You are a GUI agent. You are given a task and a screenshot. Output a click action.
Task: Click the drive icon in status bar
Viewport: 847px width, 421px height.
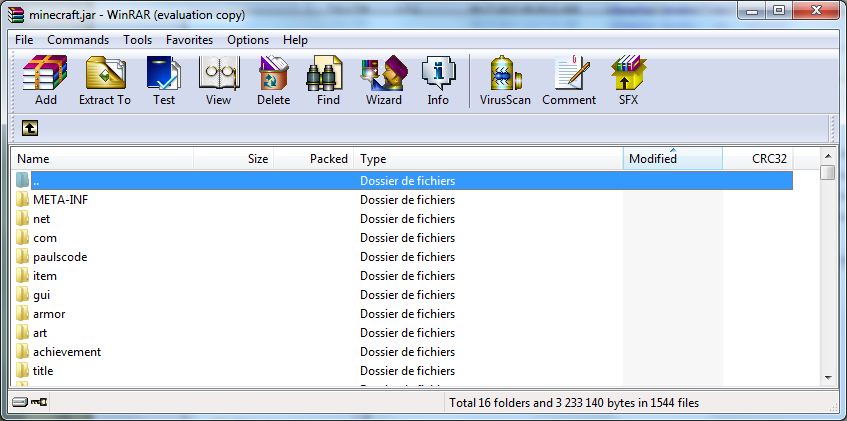coord(18,402)
